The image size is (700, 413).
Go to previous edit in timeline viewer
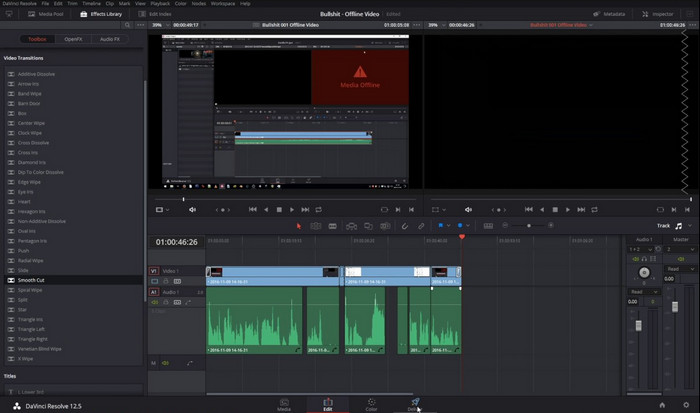(529, 209)
